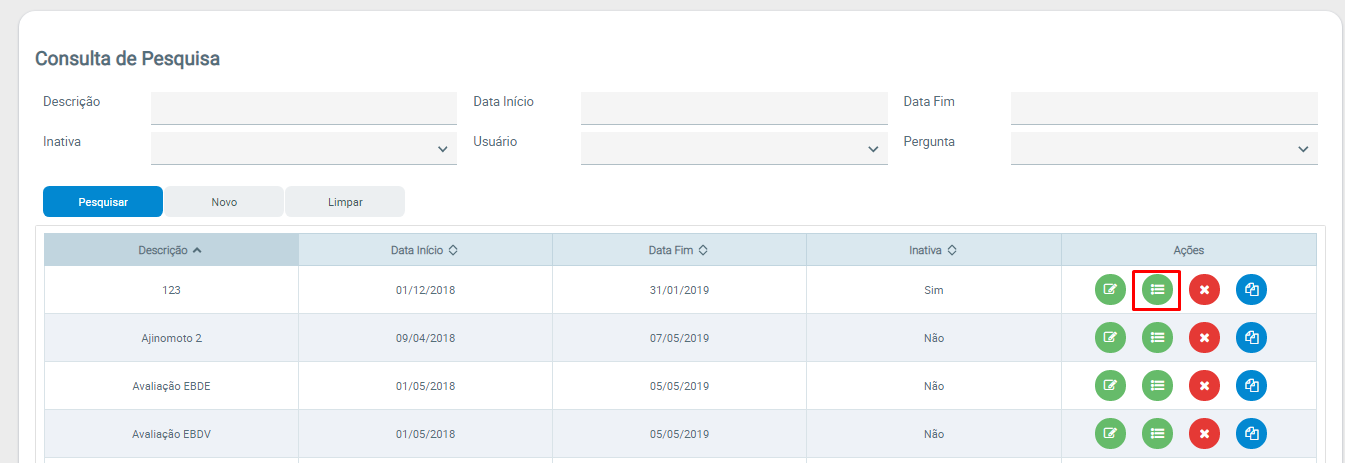Focus the Descrição input field

pos(303,108)
